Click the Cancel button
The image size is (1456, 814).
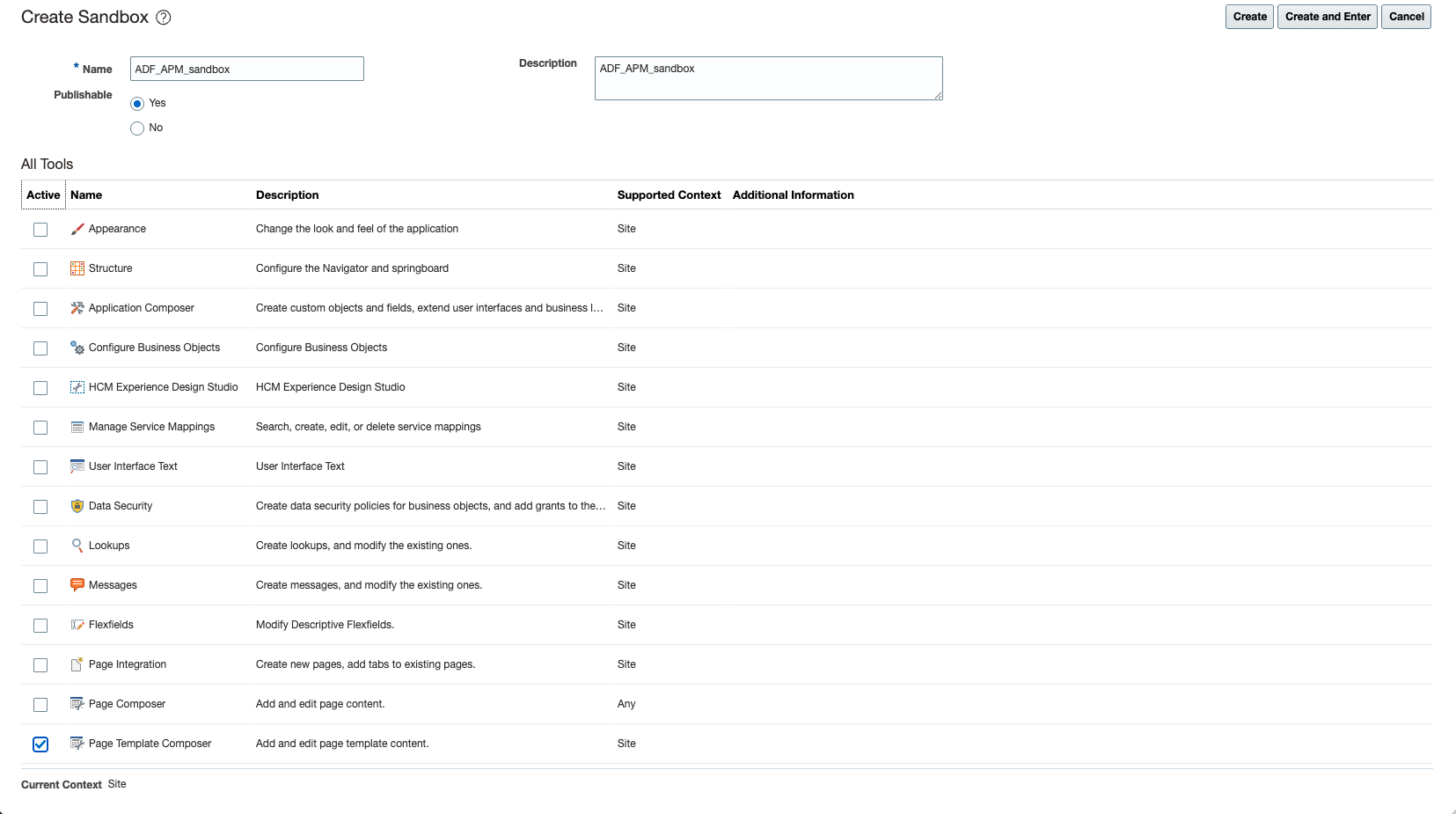[x=1406, y=16]
